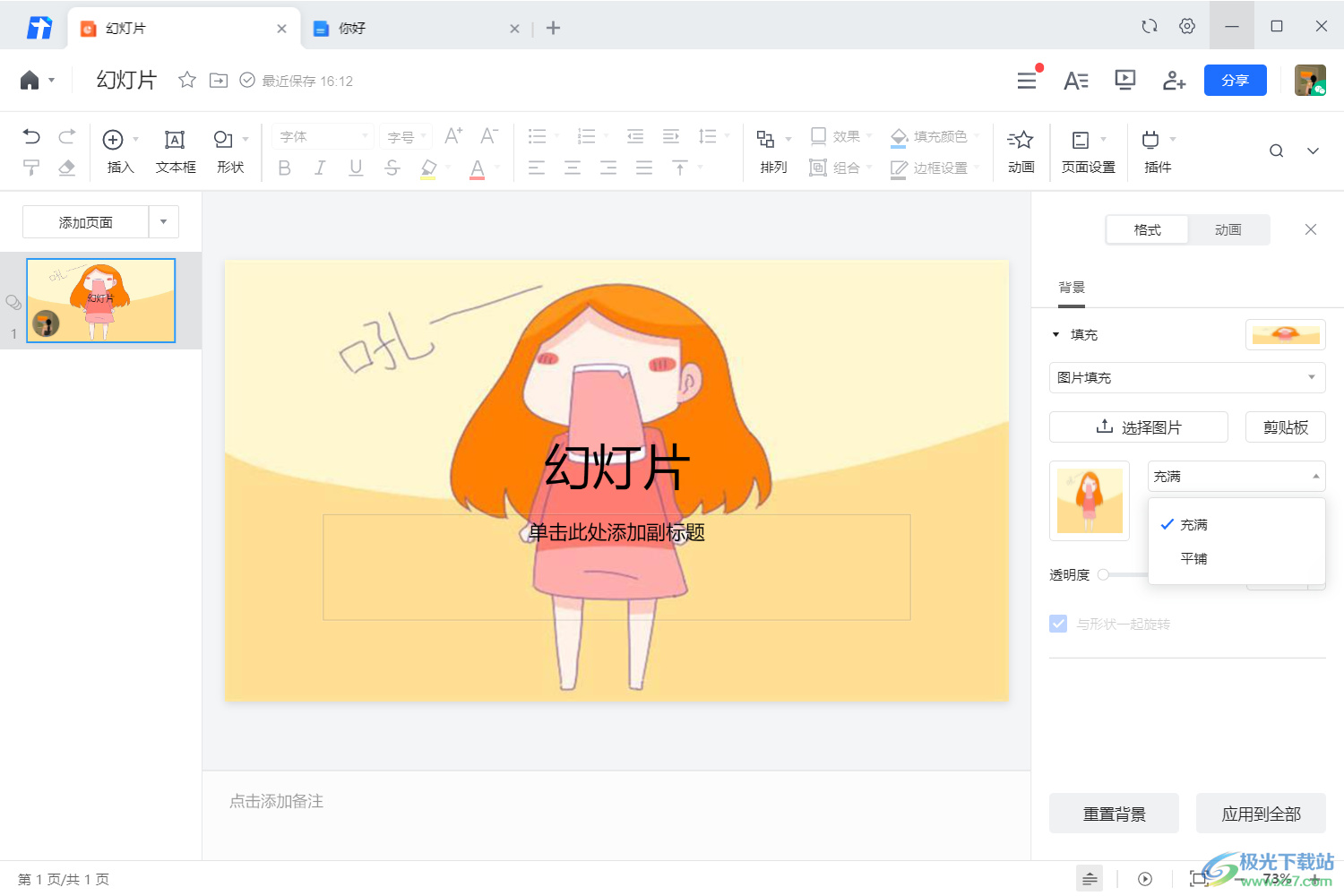Align text left

pyautogui.click(x=537, y=168)
